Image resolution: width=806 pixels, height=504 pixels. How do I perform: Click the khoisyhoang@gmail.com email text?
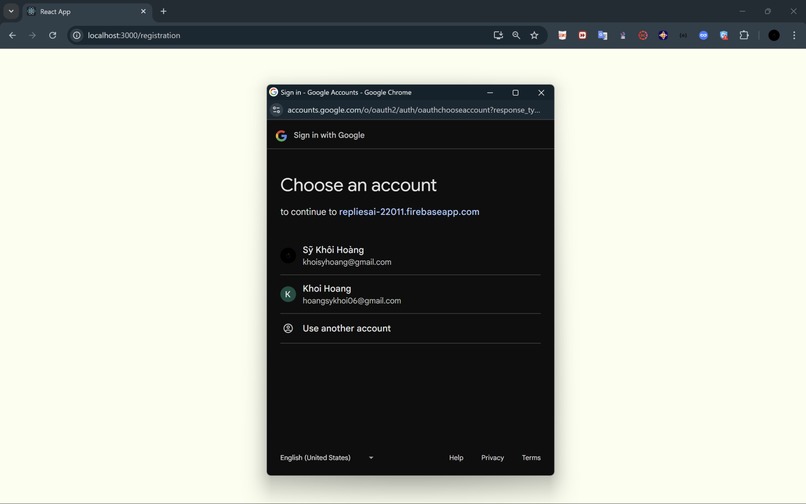click(x=347, y=262)
